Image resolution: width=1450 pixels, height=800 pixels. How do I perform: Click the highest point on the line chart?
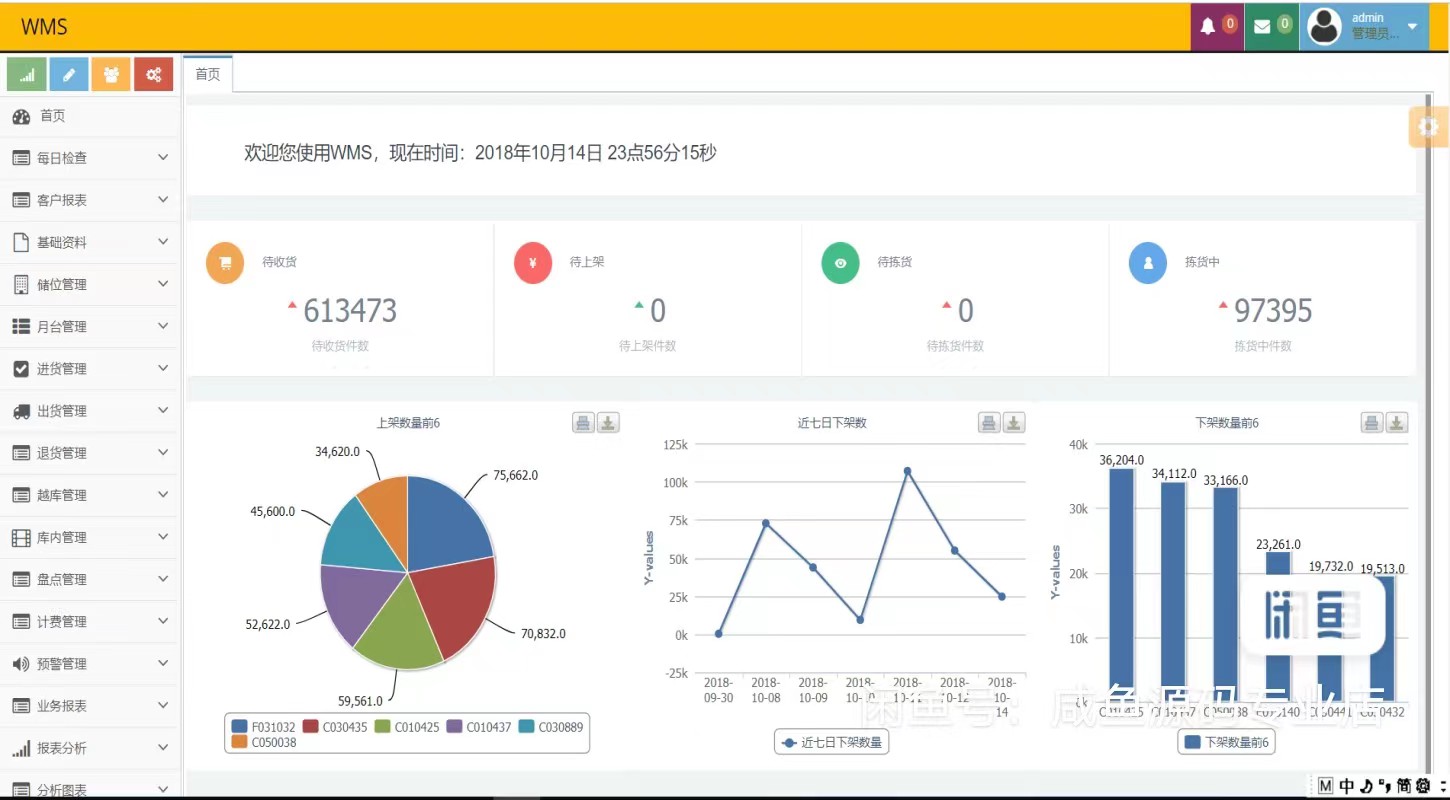pos(907,470)
